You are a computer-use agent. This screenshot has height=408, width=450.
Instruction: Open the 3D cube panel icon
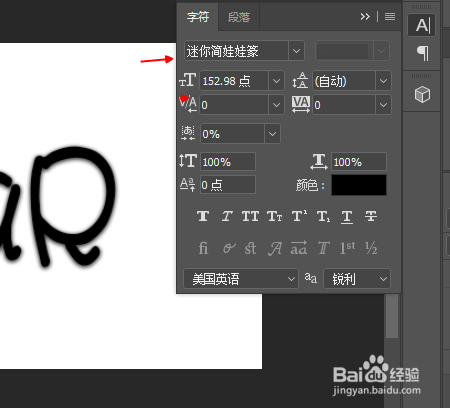tap(422, 94)
